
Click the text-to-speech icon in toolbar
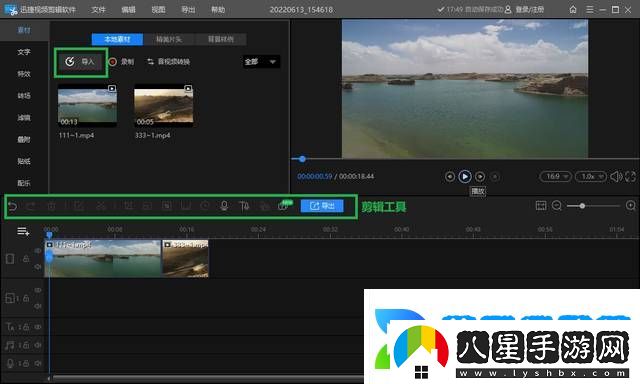point(244,206)
